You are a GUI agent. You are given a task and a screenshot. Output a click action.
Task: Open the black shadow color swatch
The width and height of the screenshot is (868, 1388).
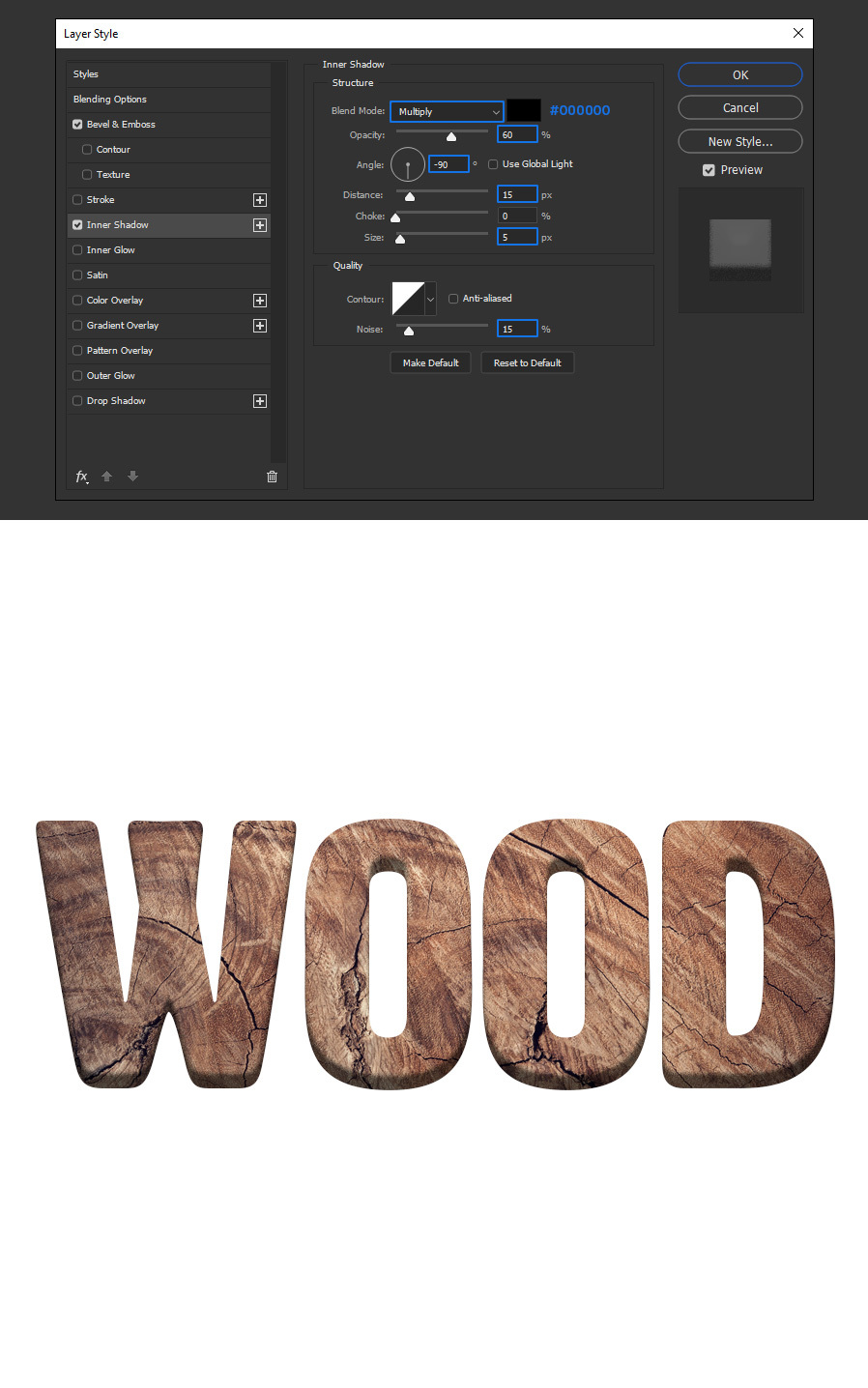[x=524, y=111]
